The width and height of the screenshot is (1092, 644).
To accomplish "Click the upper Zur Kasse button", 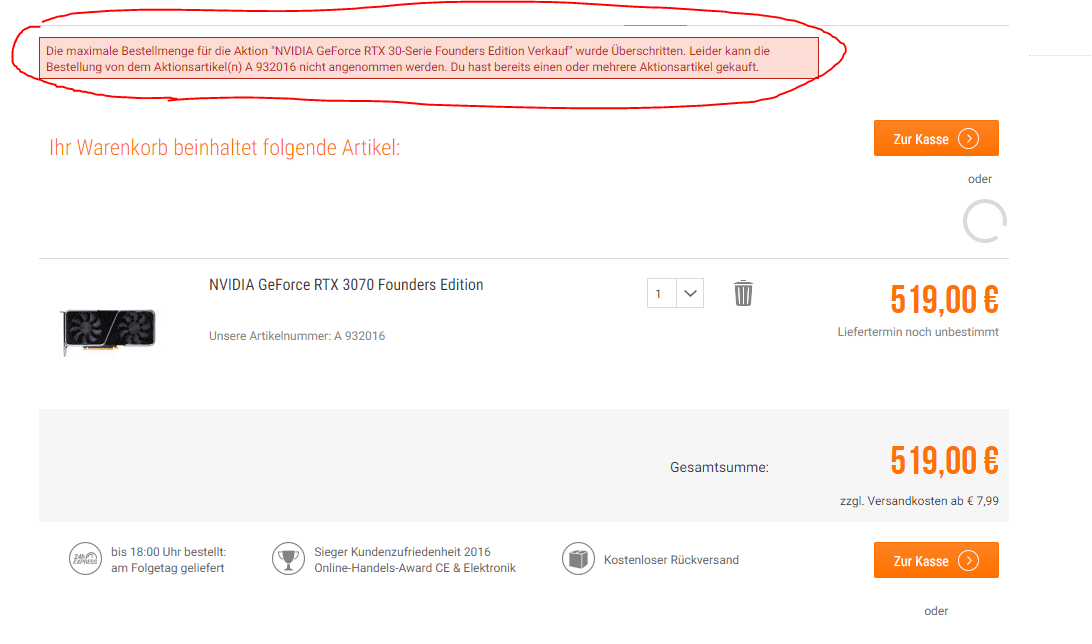I will [936, 139].
